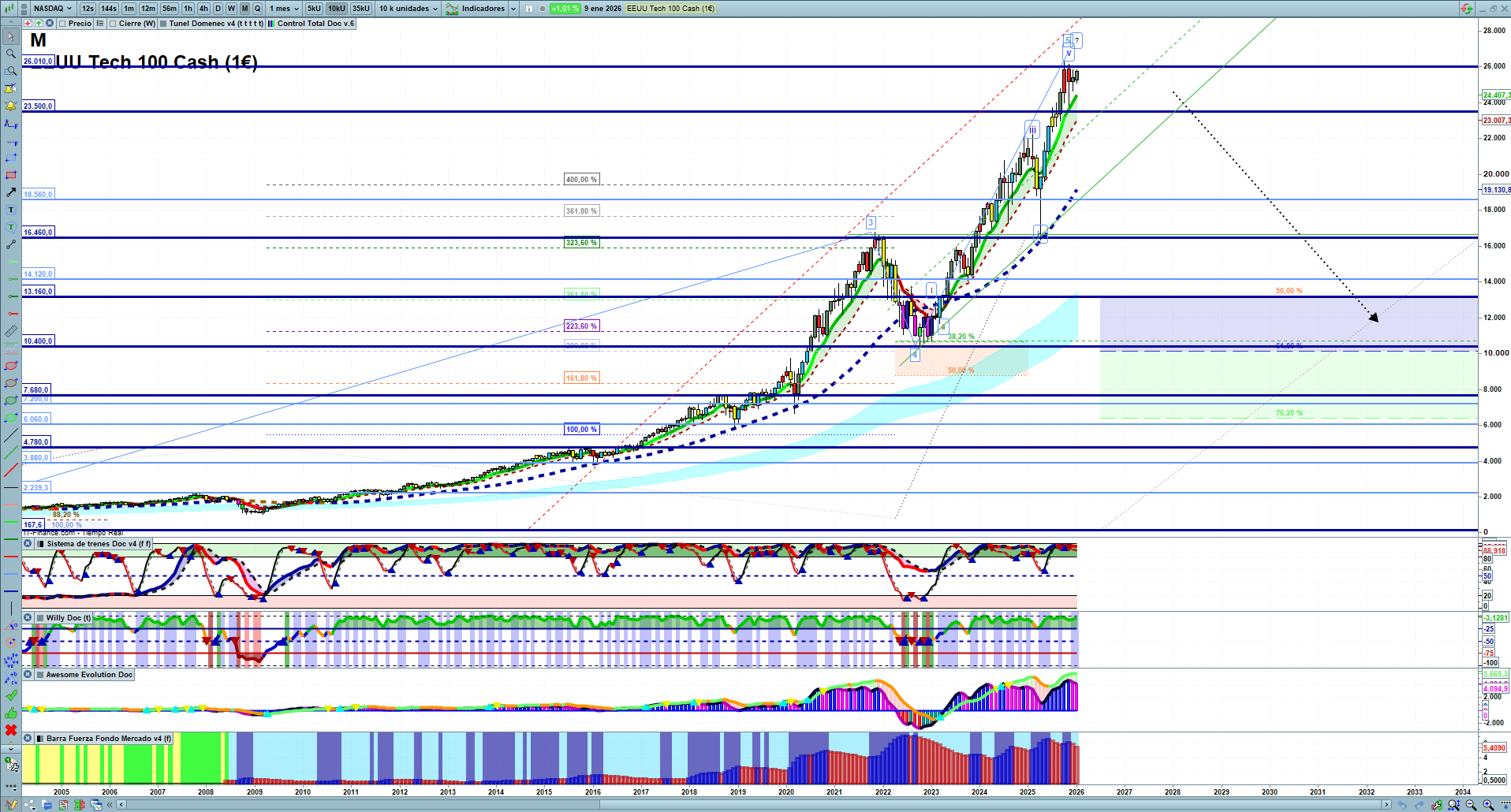Click the share icon at bottom left
The image size is (1511, 812).
pyautogui.click(x=31, y=805)
